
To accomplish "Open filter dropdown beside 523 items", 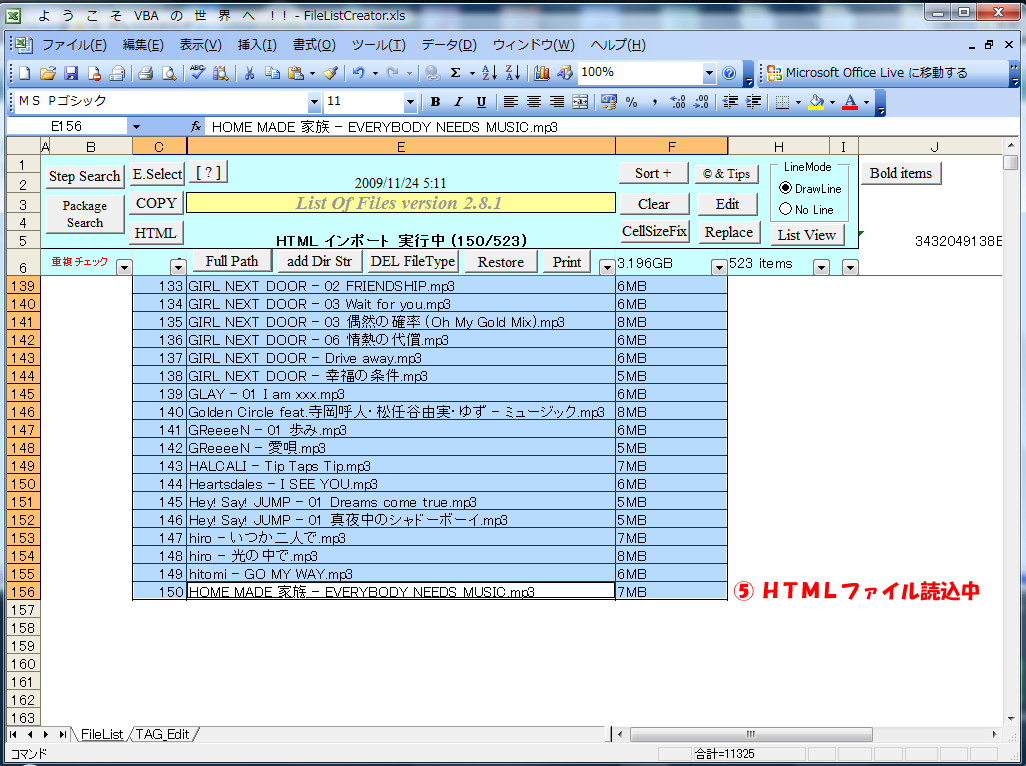I will point(821,267).
